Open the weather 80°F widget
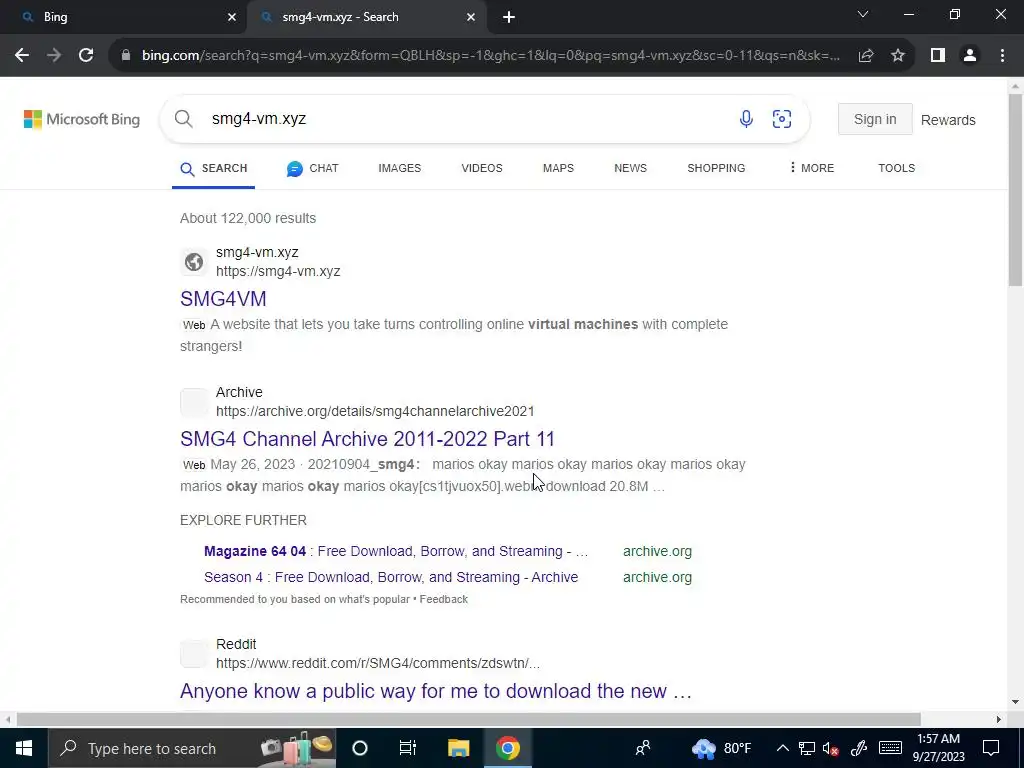Screen dimensions: 1024x768 tap(722, 748)
